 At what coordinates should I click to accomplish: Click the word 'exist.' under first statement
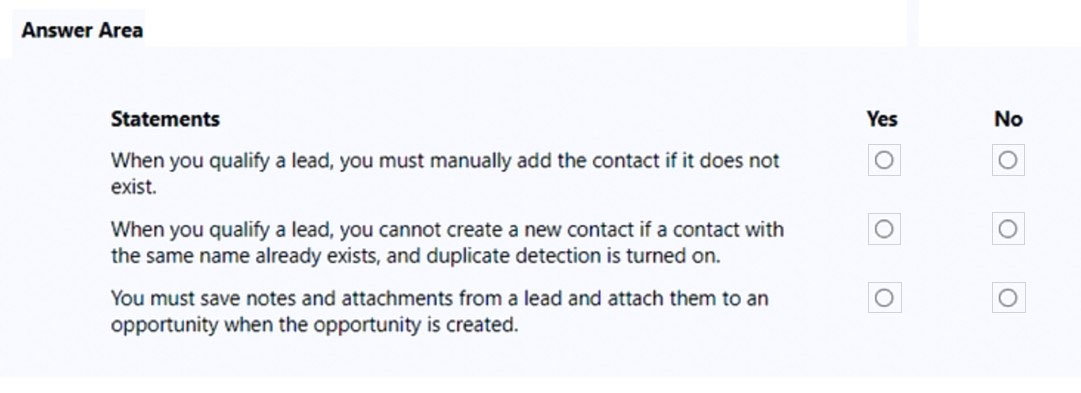[134, 187]
